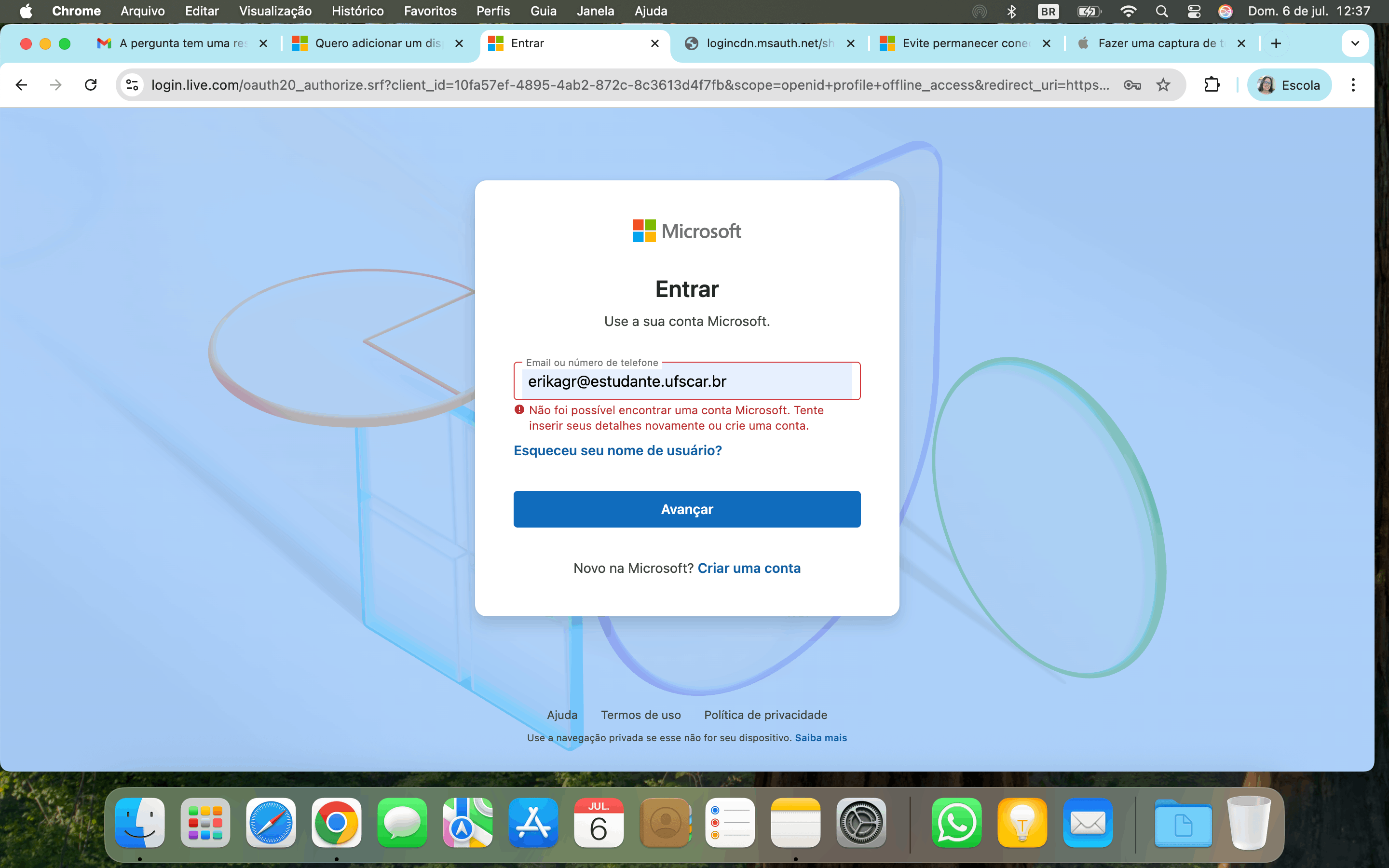Click the email or phone input field
The width and height of the screenshot is (1389, 868).
click(x=686, y=381)
